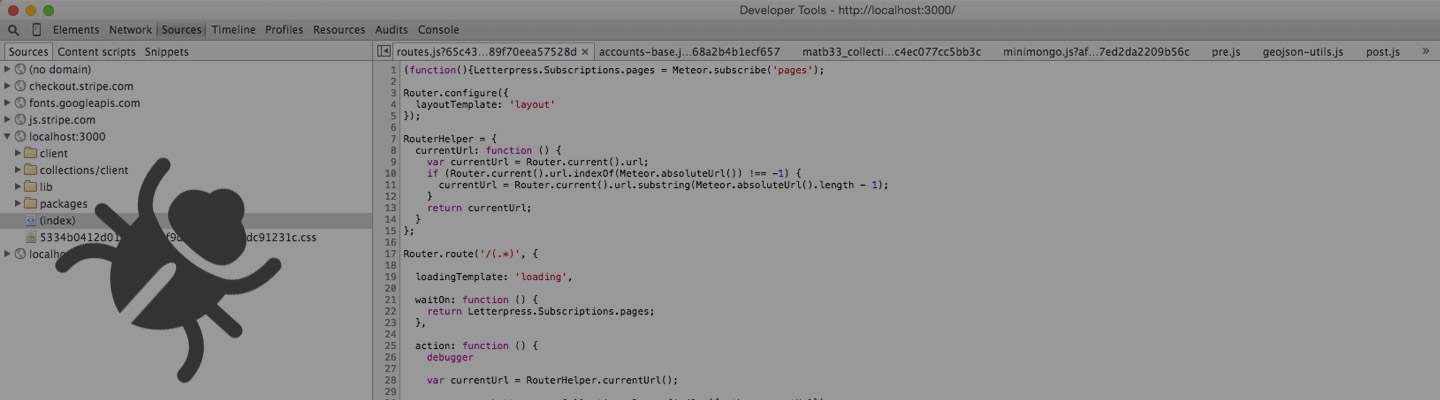Open the matb33_collecti… editor tab
The height and width of the screenshot is (400, 1440).
pyautogui.click(x=891, y=52)
